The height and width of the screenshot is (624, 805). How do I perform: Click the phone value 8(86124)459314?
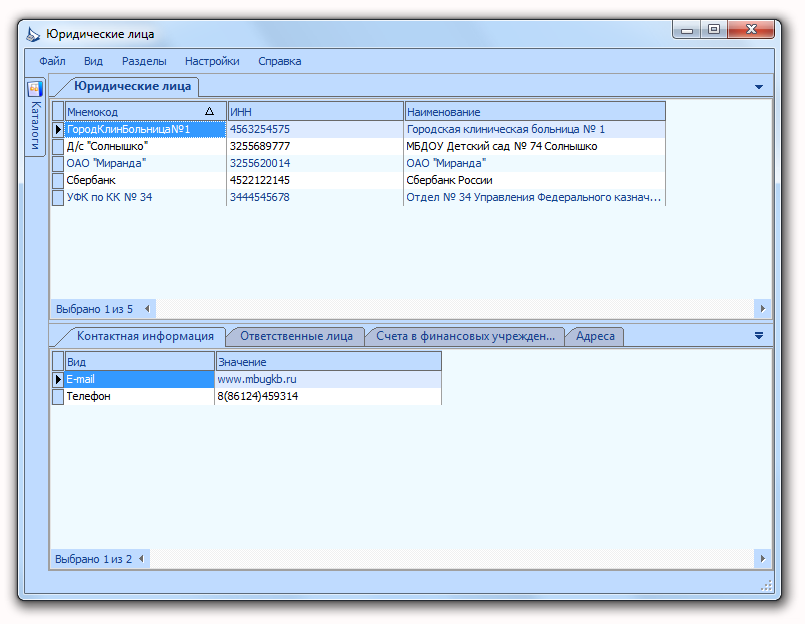[x=258, y=396]
